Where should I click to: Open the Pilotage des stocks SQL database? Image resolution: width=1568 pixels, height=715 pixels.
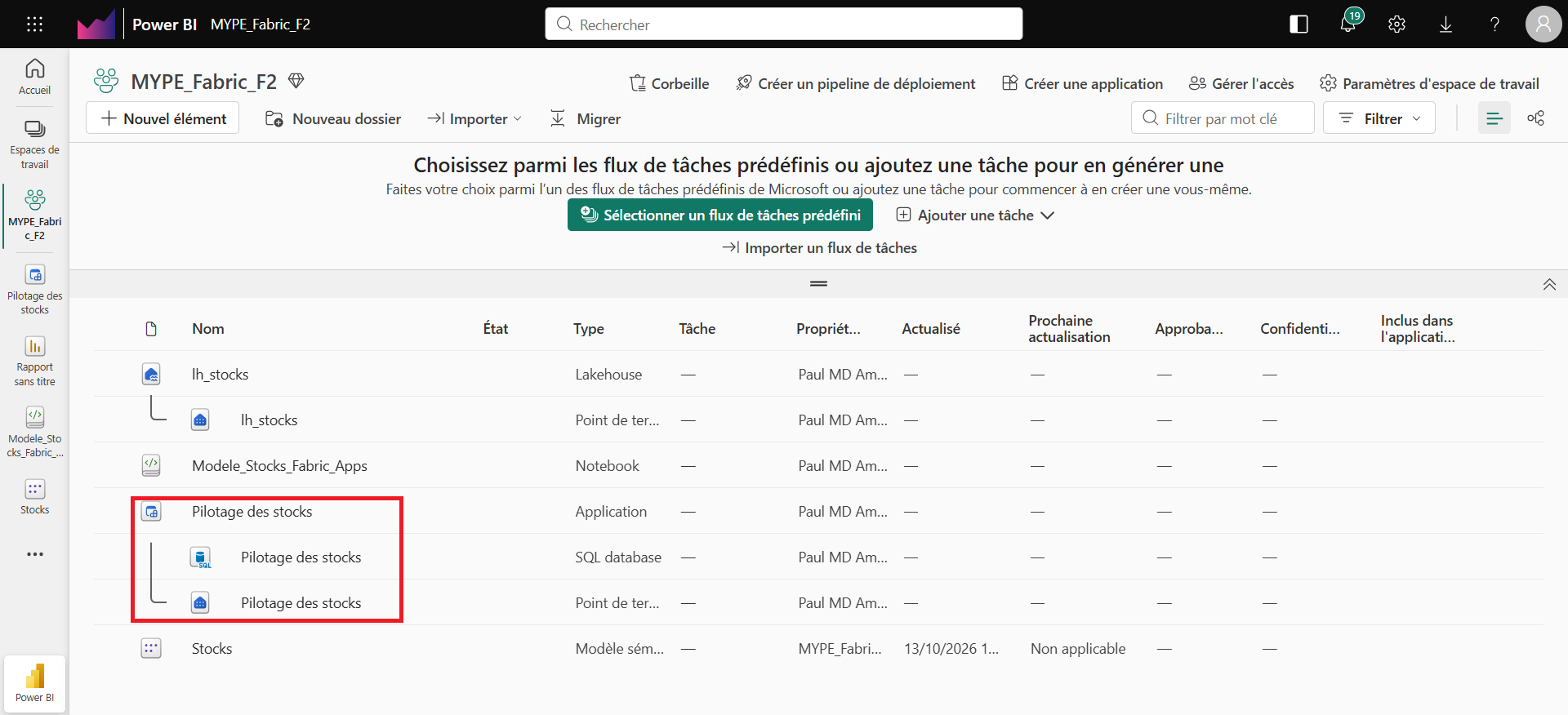tap(301, 557)
